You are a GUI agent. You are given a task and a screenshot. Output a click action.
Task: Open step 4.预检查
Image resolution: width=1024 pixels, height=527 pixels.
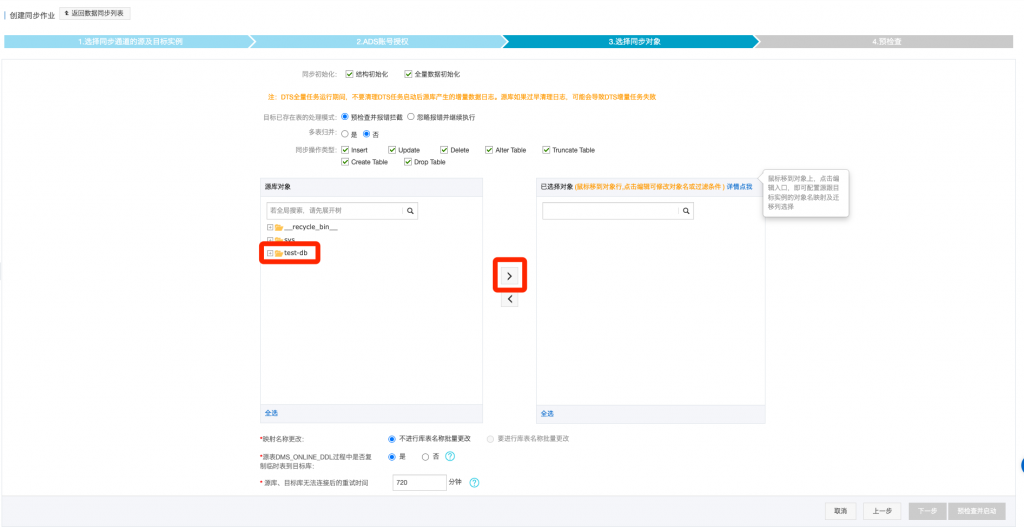pos(886,42)
